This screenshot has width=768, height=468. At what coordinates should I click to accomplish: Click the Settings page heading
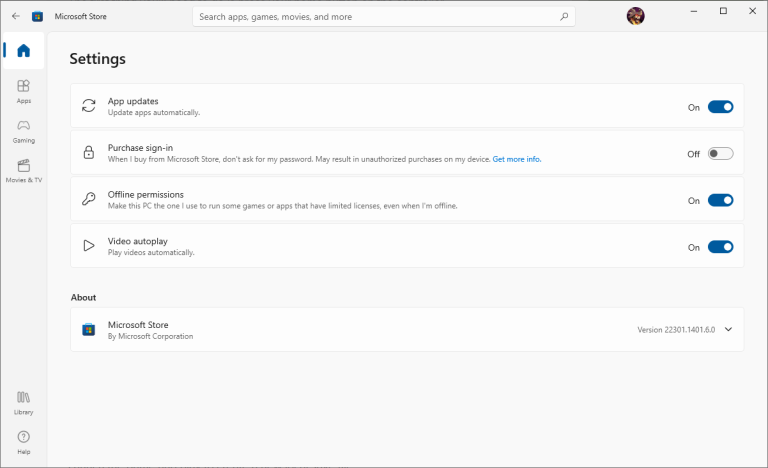97,59
